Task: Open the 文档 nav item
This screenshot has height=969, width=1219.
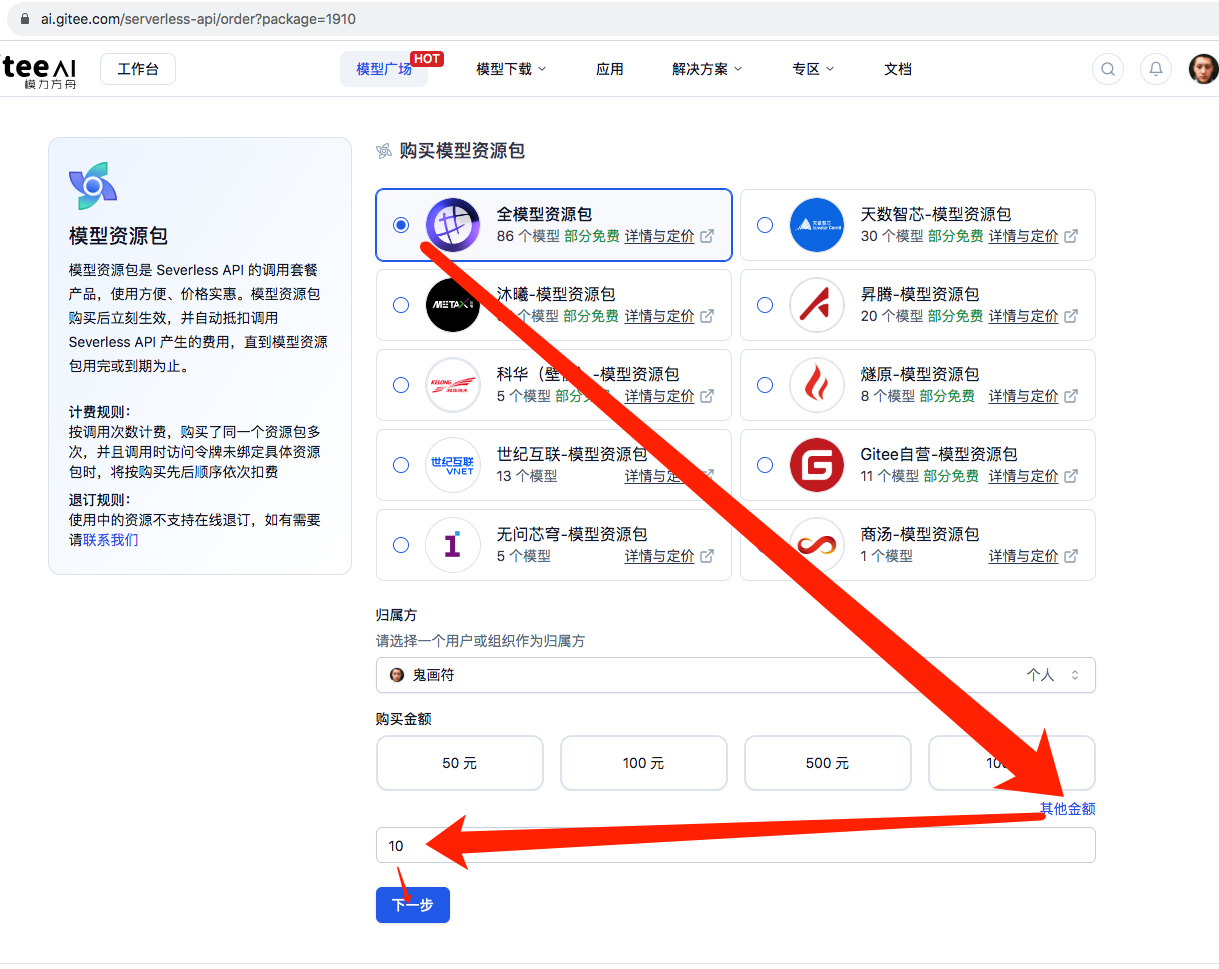Action: coord(898,69)
